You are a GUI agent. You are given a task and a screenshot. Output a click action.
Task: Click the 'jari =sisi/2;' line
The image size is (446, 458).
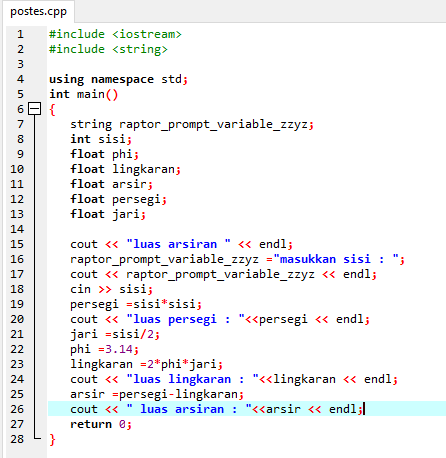tap(115, 334)
